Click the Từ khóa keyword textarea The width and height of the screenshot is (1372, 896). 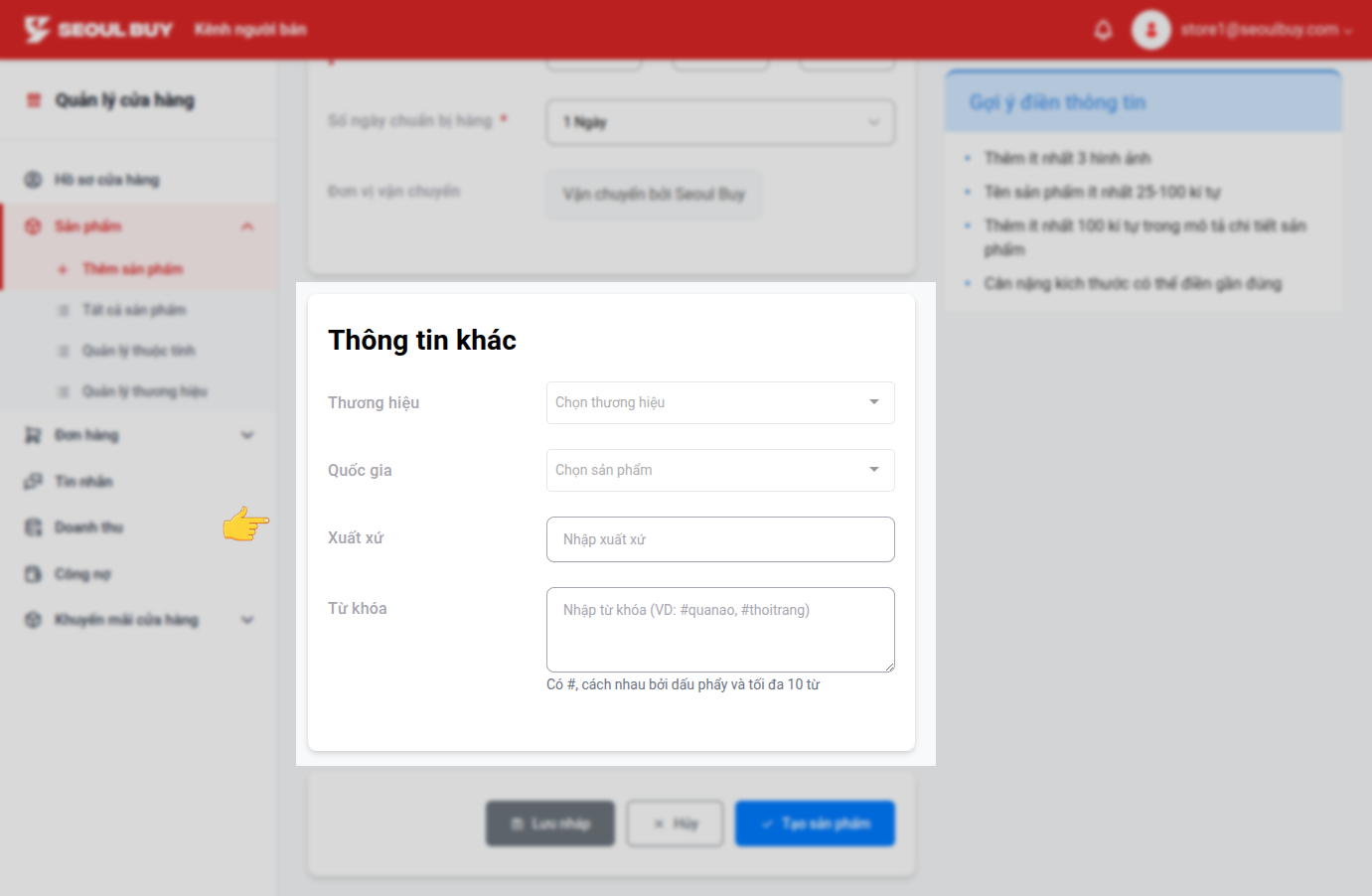point(719,630)
